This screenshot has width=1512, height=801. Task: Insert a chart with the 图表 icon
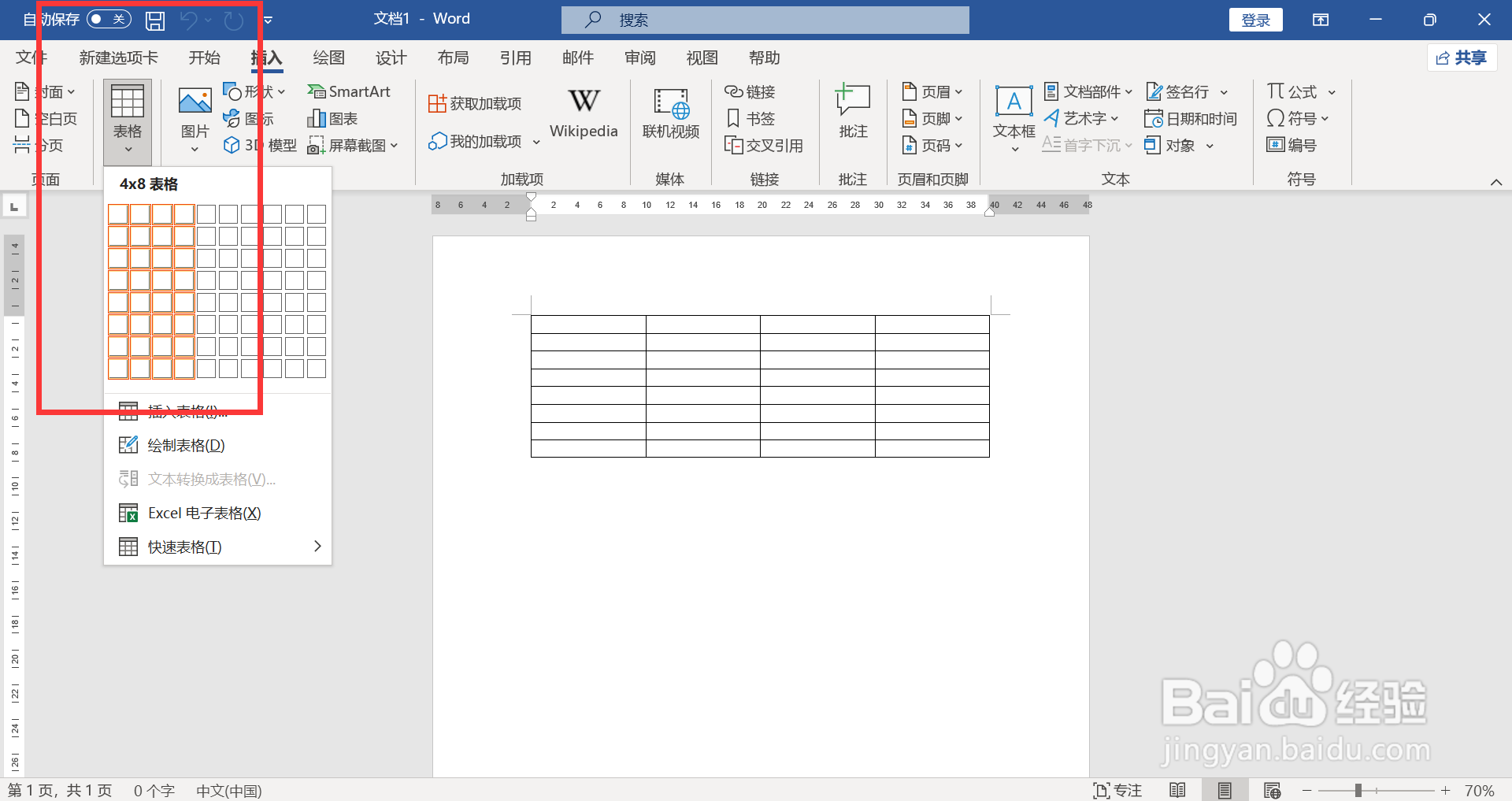(332, 117)
